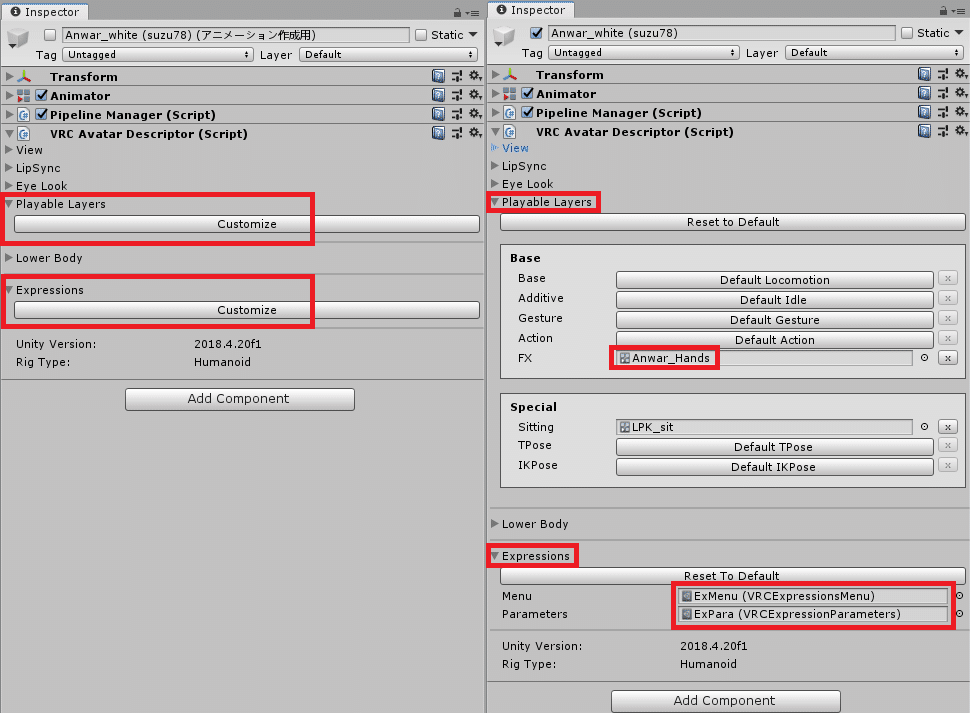Open Pipeline Manager help icon in right Inspector
Screen dimensions: 970x713
(924, 113)
